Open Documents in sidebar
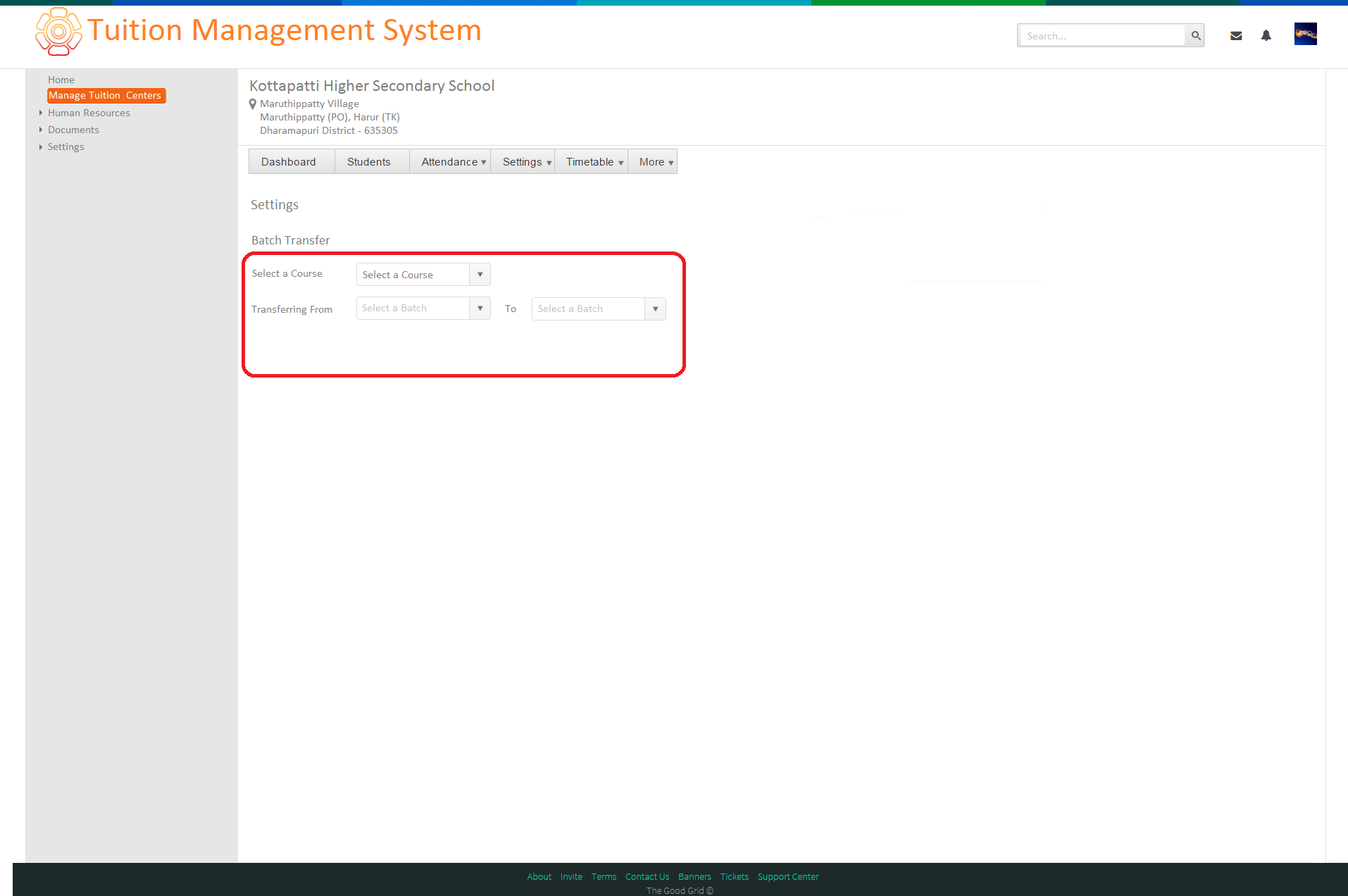1348x896 pixels. (x=73, y=130)
